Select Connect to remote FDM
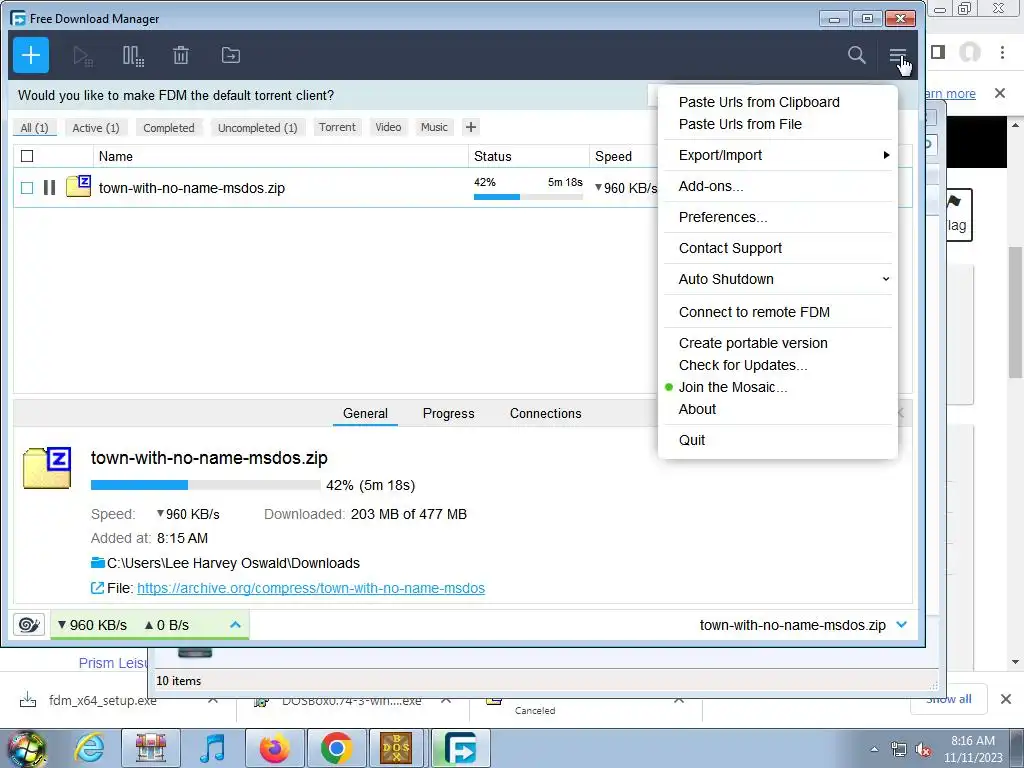This screenshot has width=1024, height=768. tap(754, 312)
